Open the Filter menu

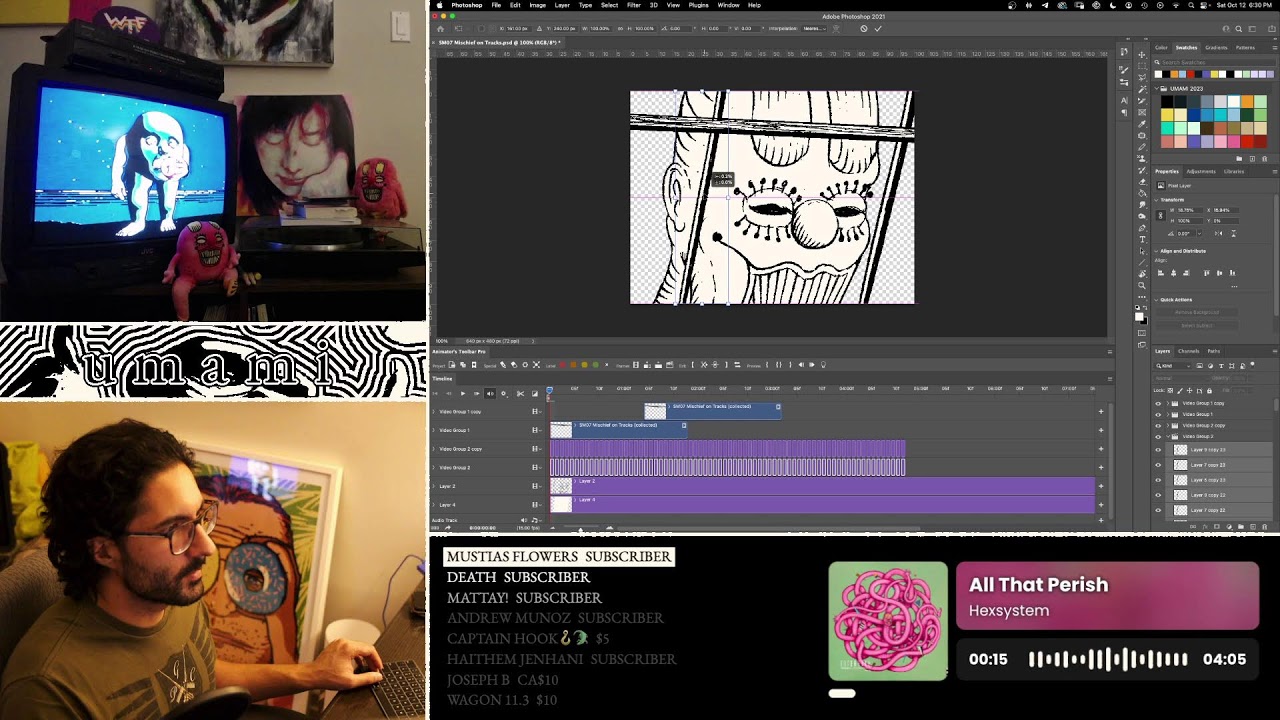tap(634, 5)
